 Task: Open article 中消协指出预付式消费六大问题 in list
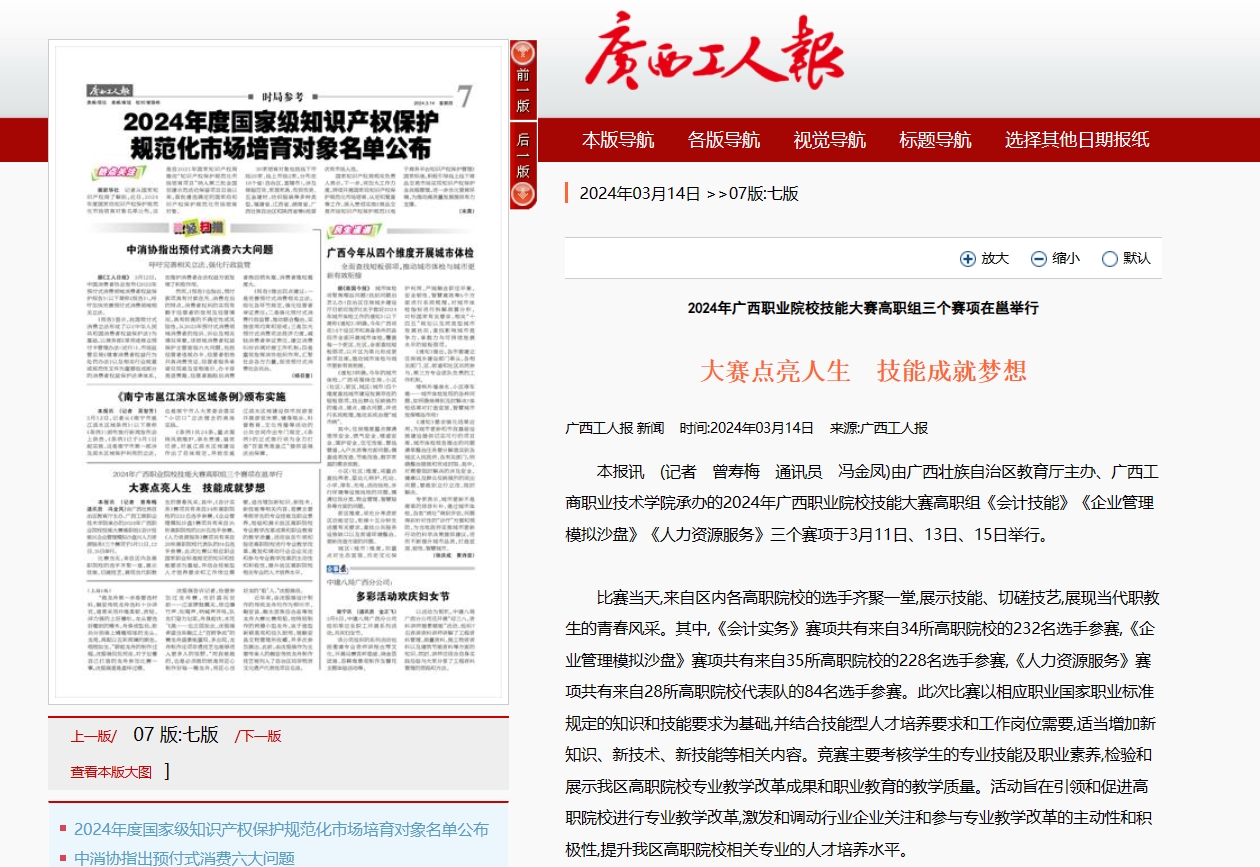click(x=184, y=858)
